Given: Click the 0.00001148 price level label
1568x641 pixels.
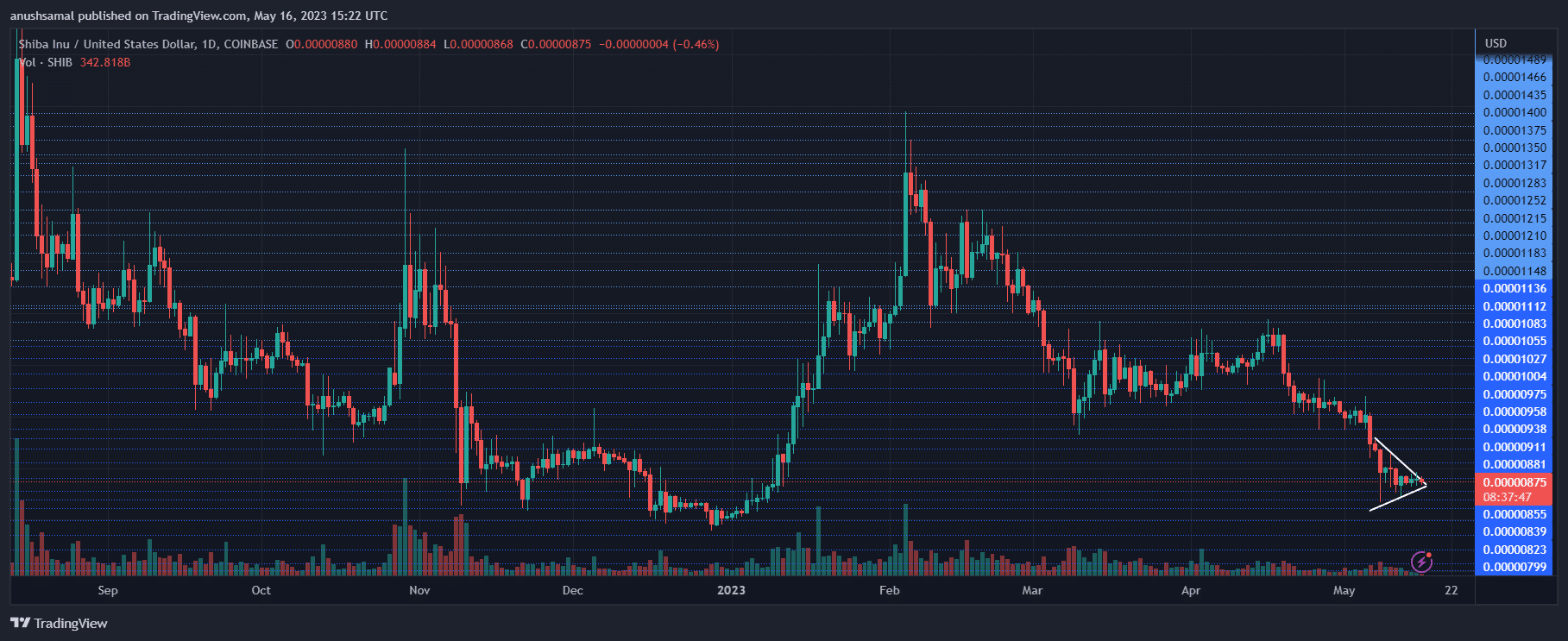Looking at the screenshot, I should coord(1514,271).
